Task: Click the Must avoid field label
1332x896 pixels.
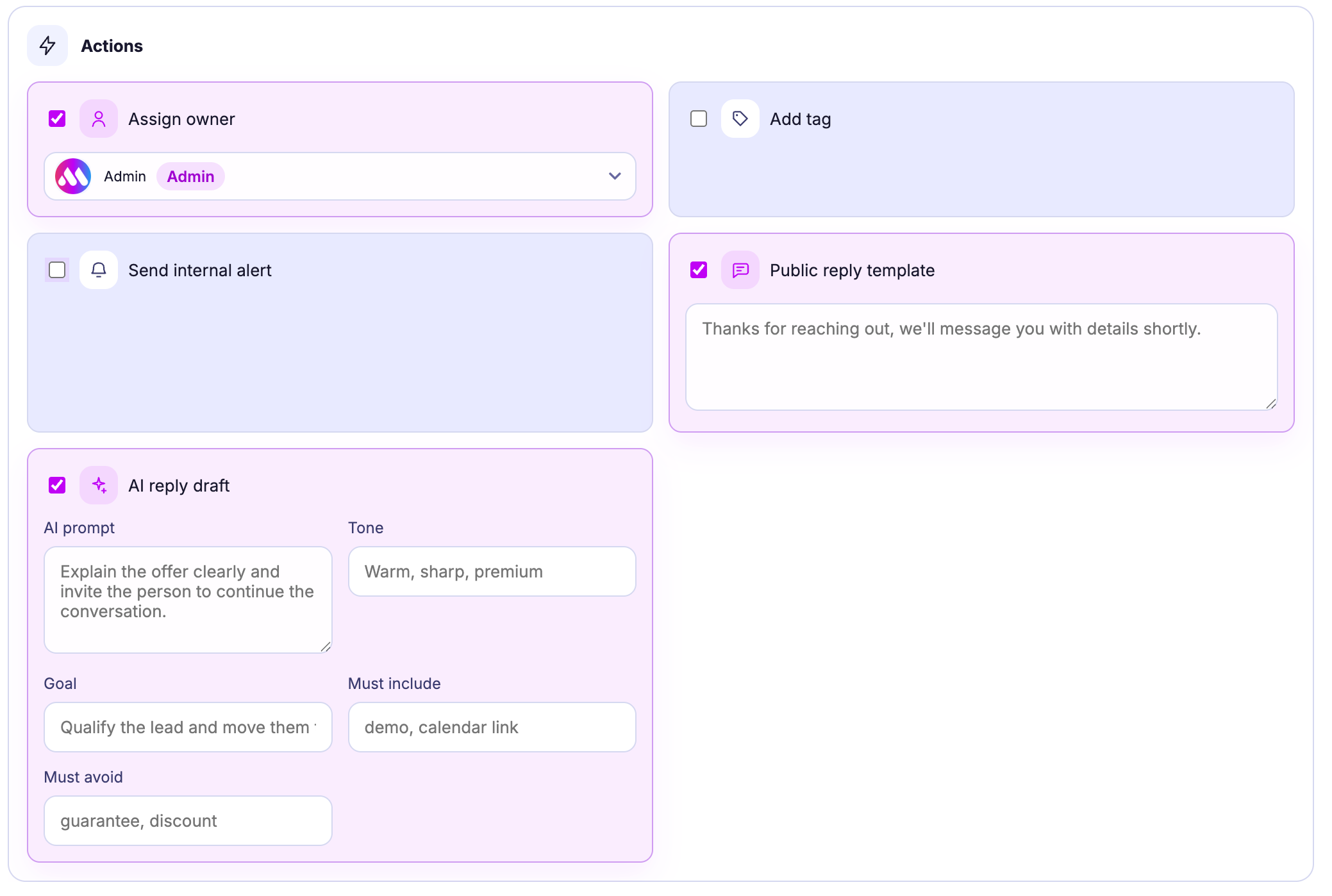Action: pos(83,777)
